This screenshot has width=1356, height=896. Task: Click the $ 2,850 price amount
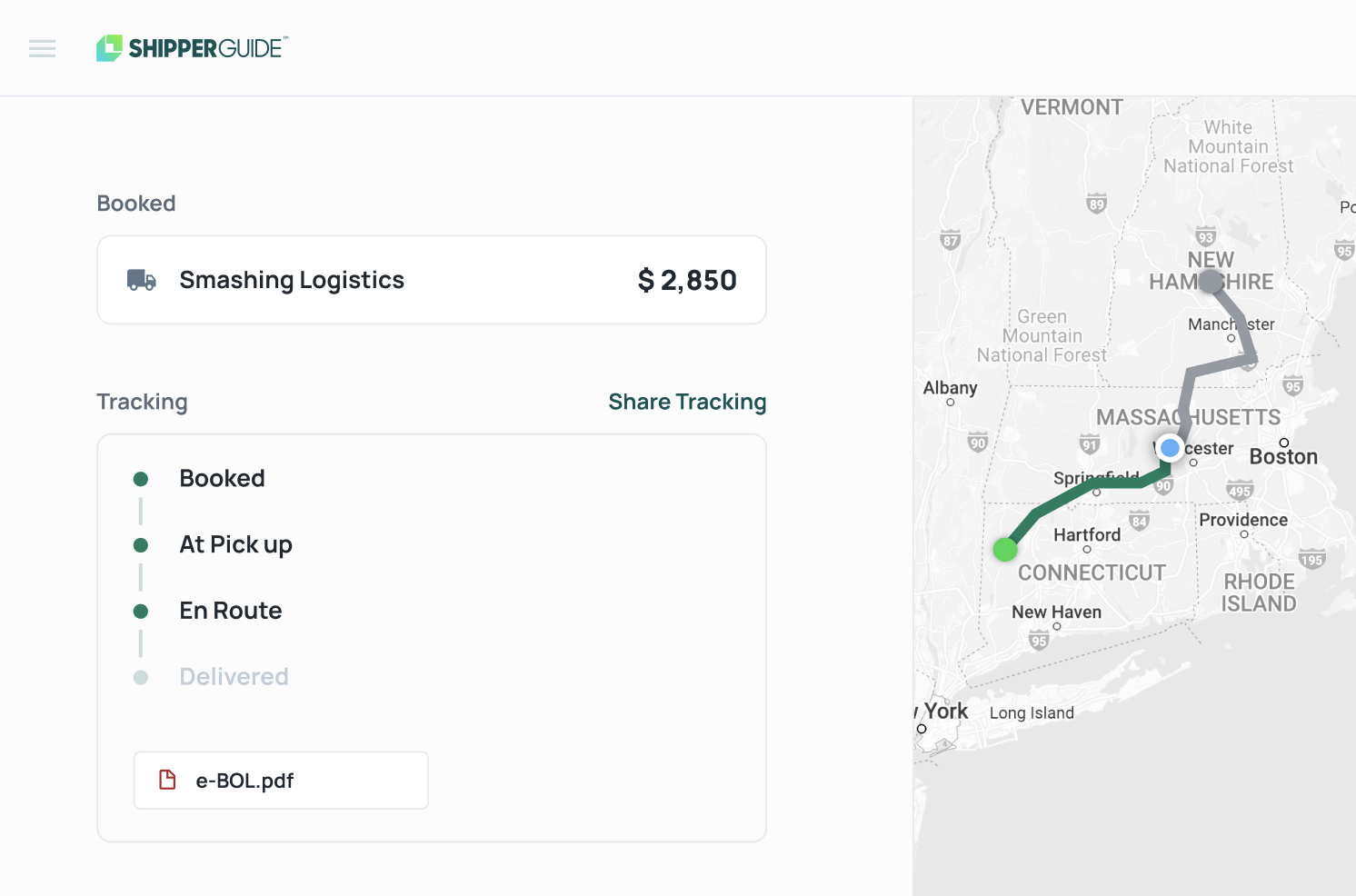tap(687, 280)
